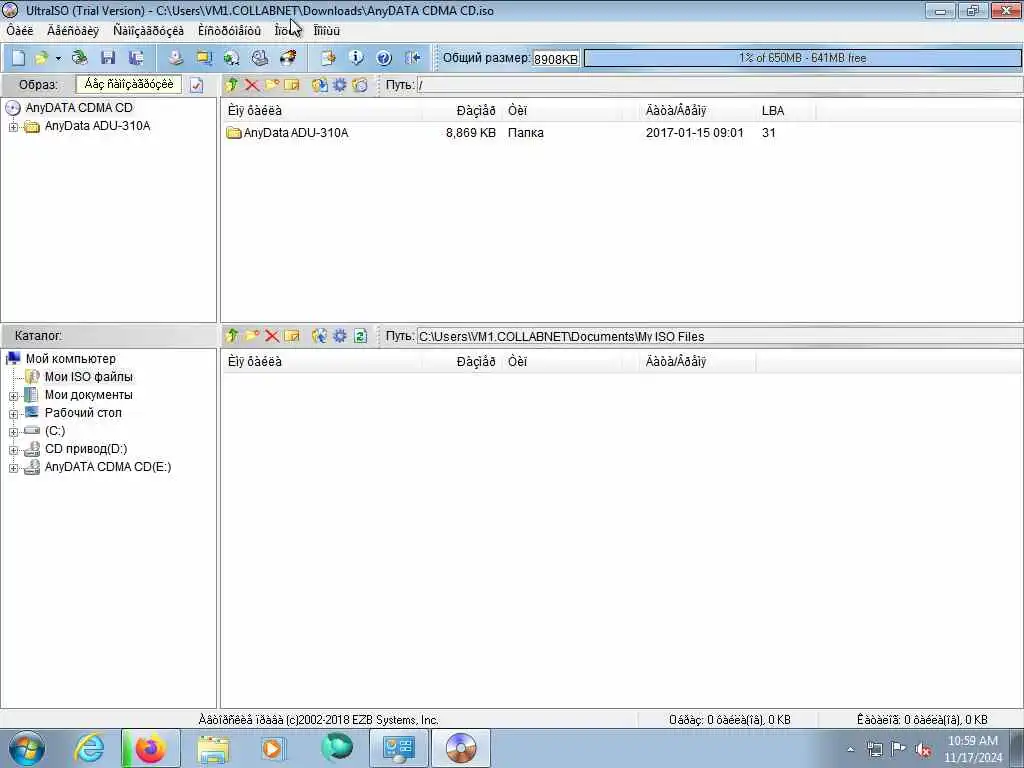Open the last menu bar item (Help)
The height and width of the screenshot is (768, 1024).
[x=327, y=31]
